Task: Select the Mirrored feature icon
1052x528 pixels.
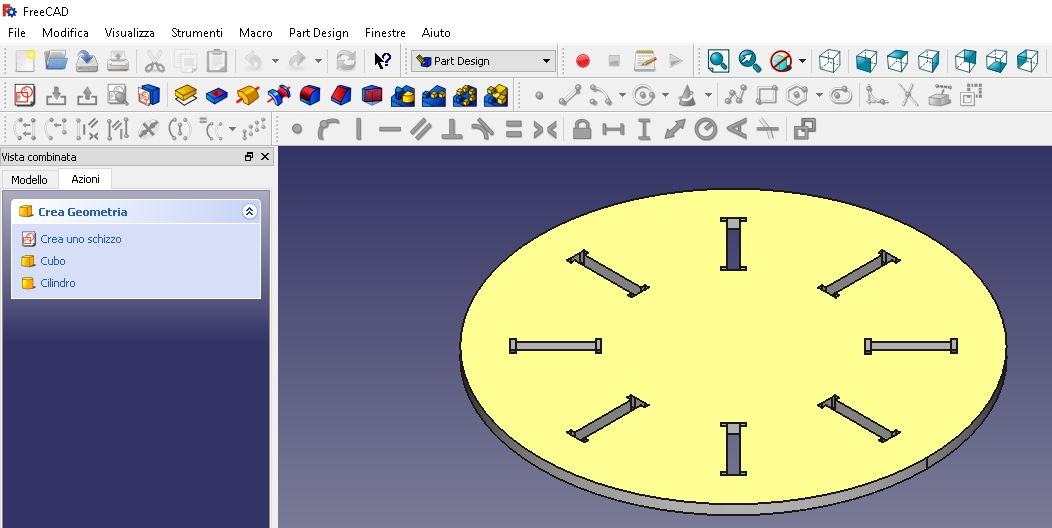Action: 403,95
